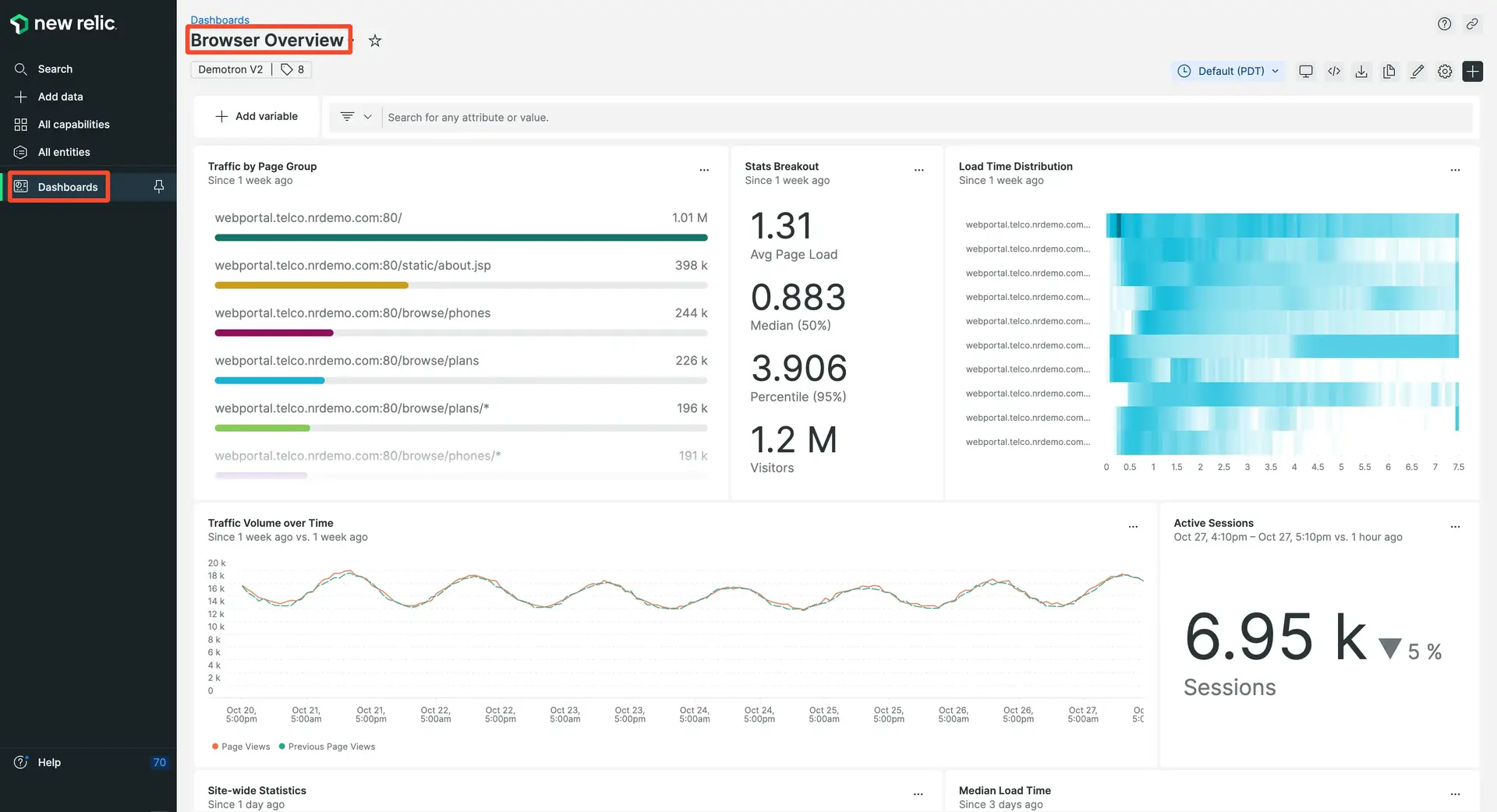The image size is (1497, 812).
Task: Open All capabilities in the sidebar
Action: pos(73,125)
